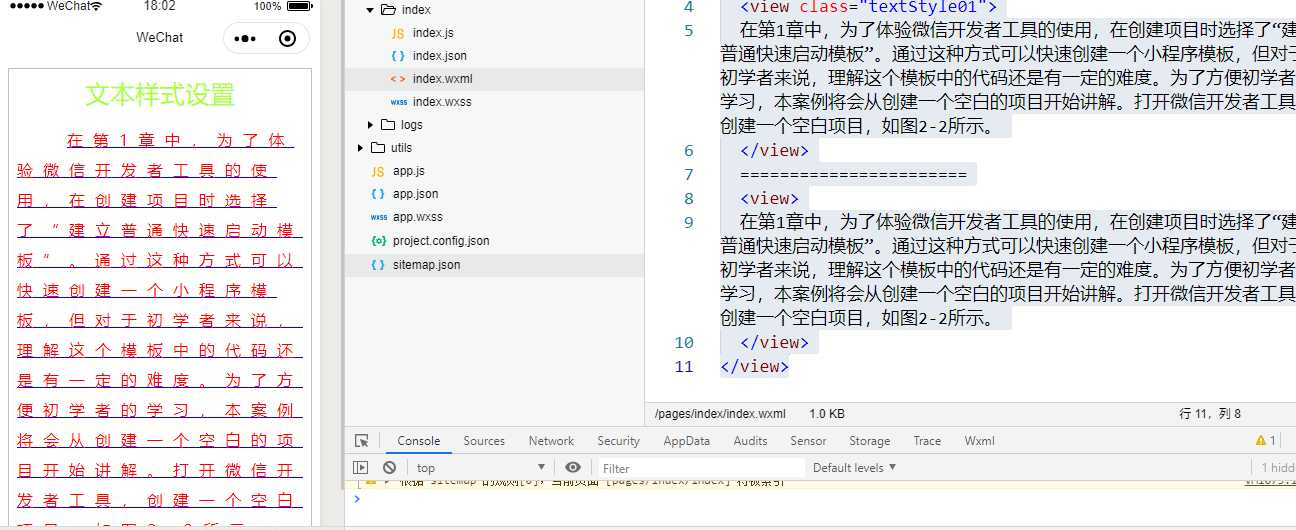The width and height of the screenshot is (1296, 530).
Task: Switch to the Console tab
Action: click(418, 441)
